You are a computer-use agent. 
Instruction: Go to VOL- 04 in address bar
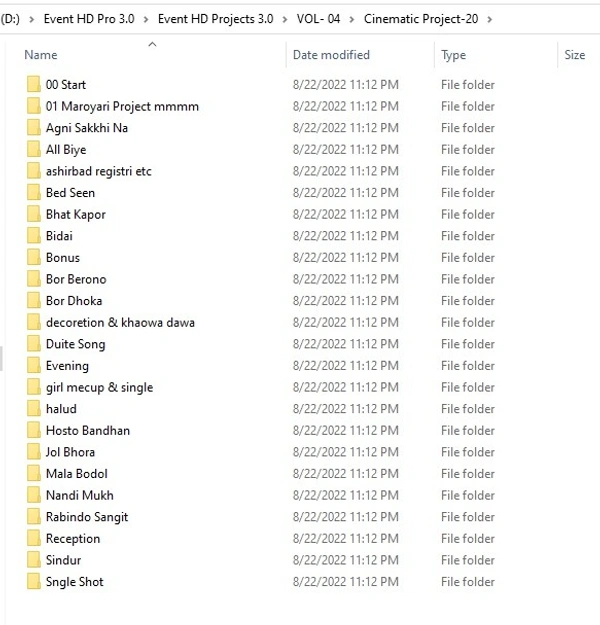coord(318,19)
